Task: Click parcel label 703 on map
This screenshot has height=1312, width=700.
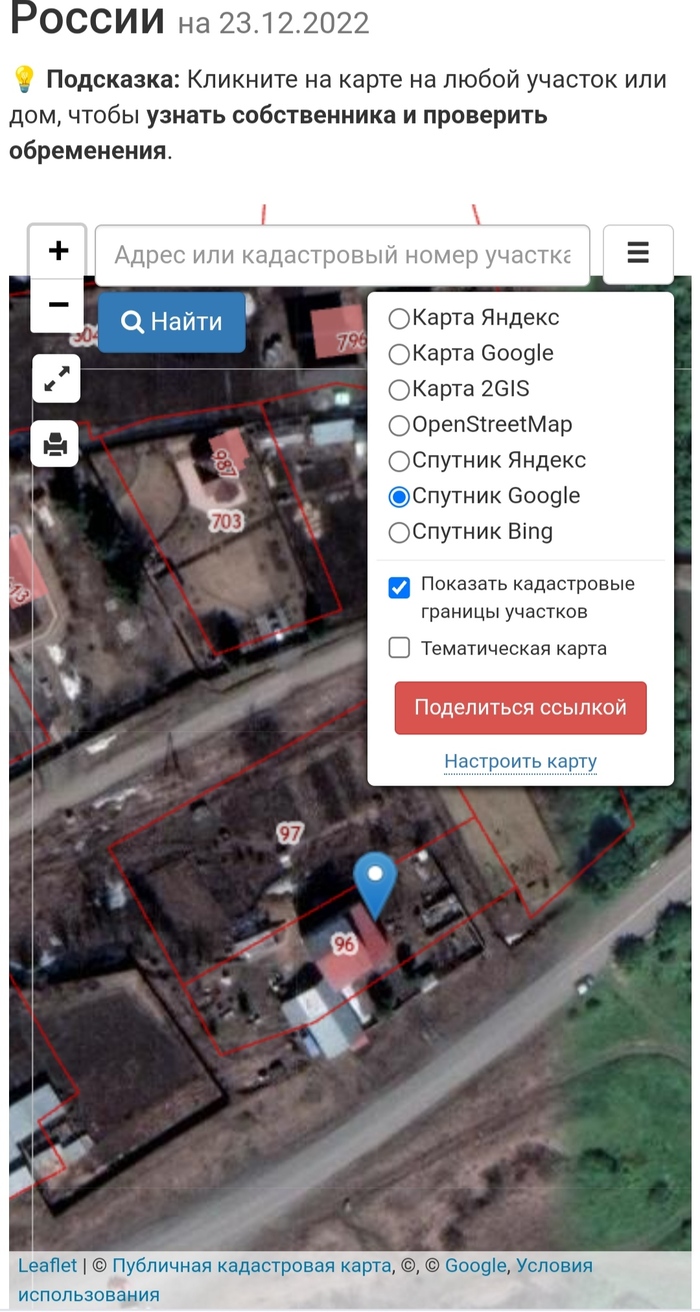Action: coord(226,521)
